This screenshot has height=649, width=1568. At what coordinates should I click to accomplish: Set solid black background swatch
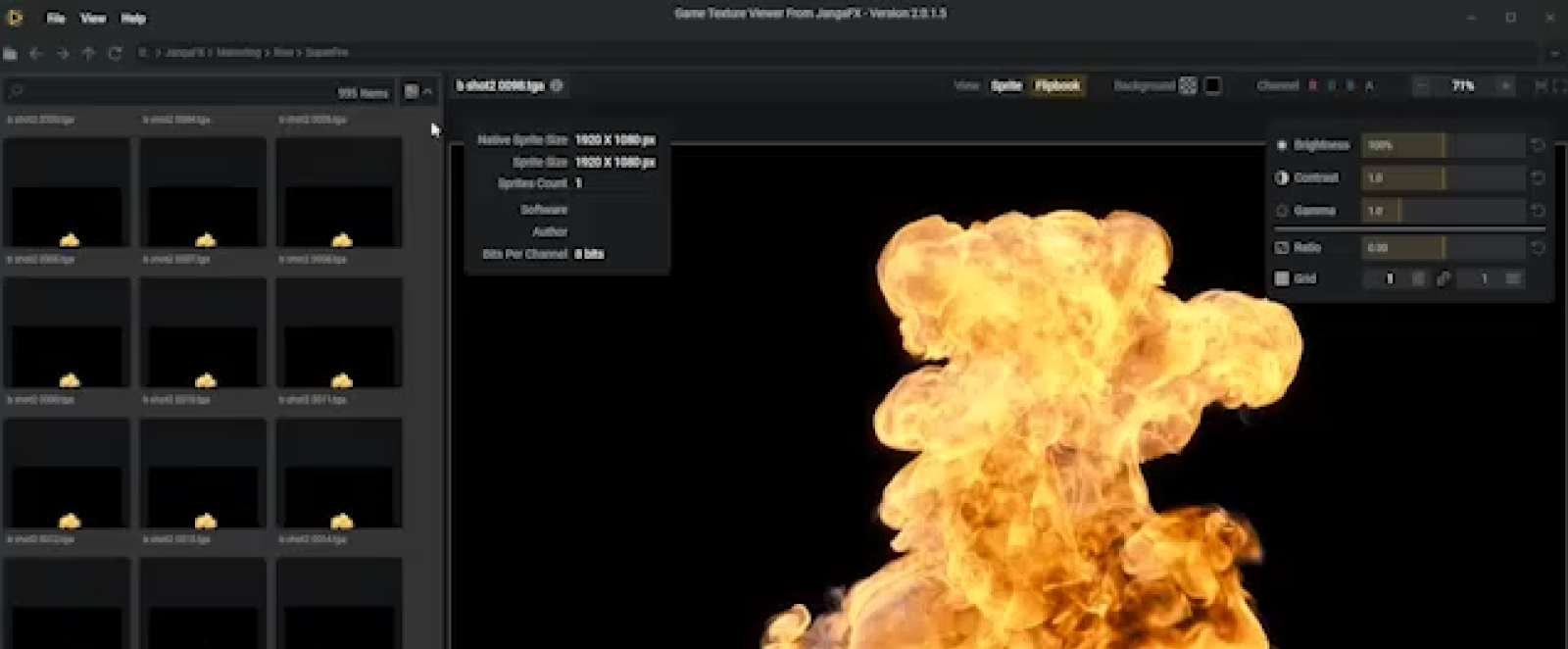coord(1212,86)
